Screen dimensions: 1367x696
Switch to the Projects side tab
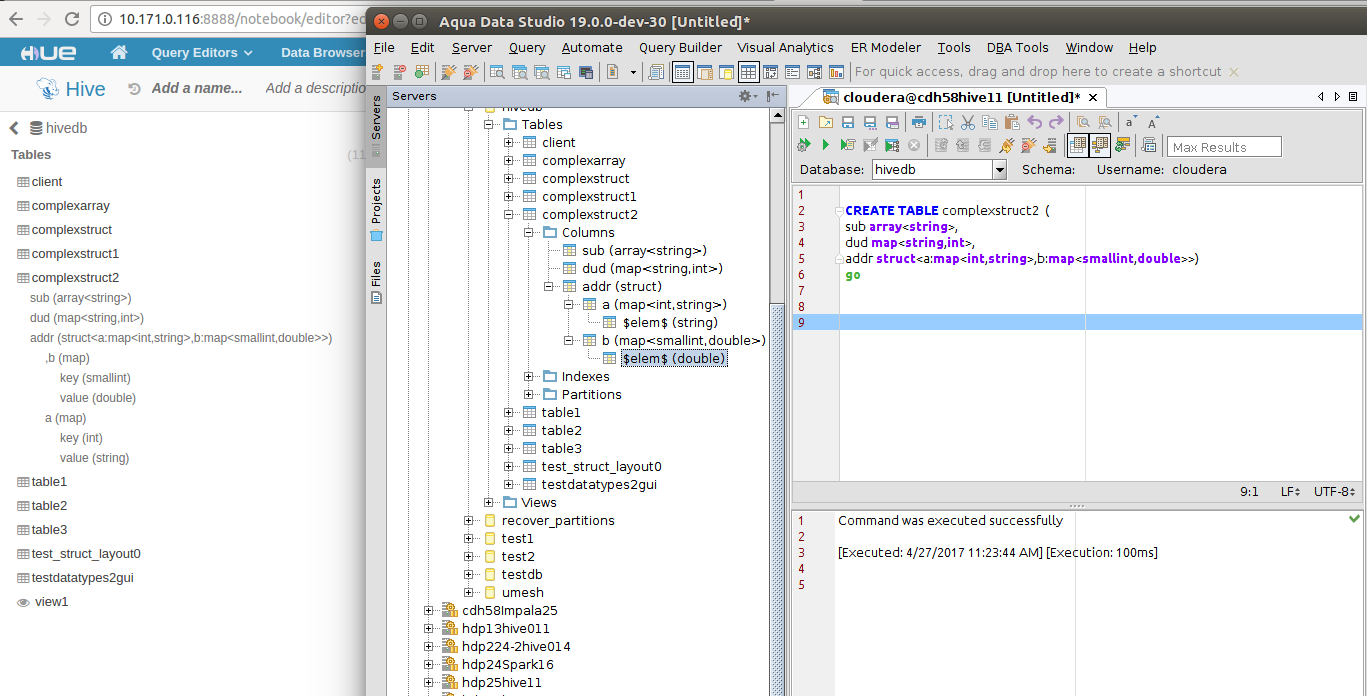(376, 210)
